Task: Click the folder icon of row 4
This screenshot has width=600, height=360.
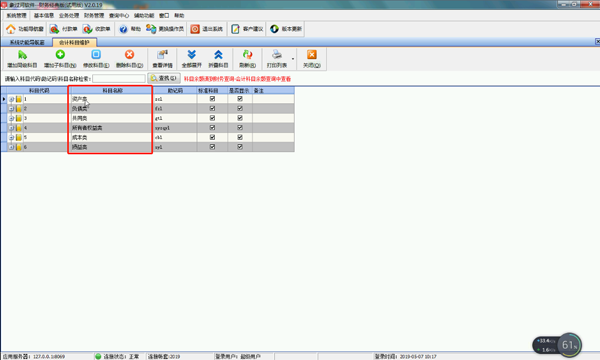Action: pyautogui.click(x=19, y=128)
